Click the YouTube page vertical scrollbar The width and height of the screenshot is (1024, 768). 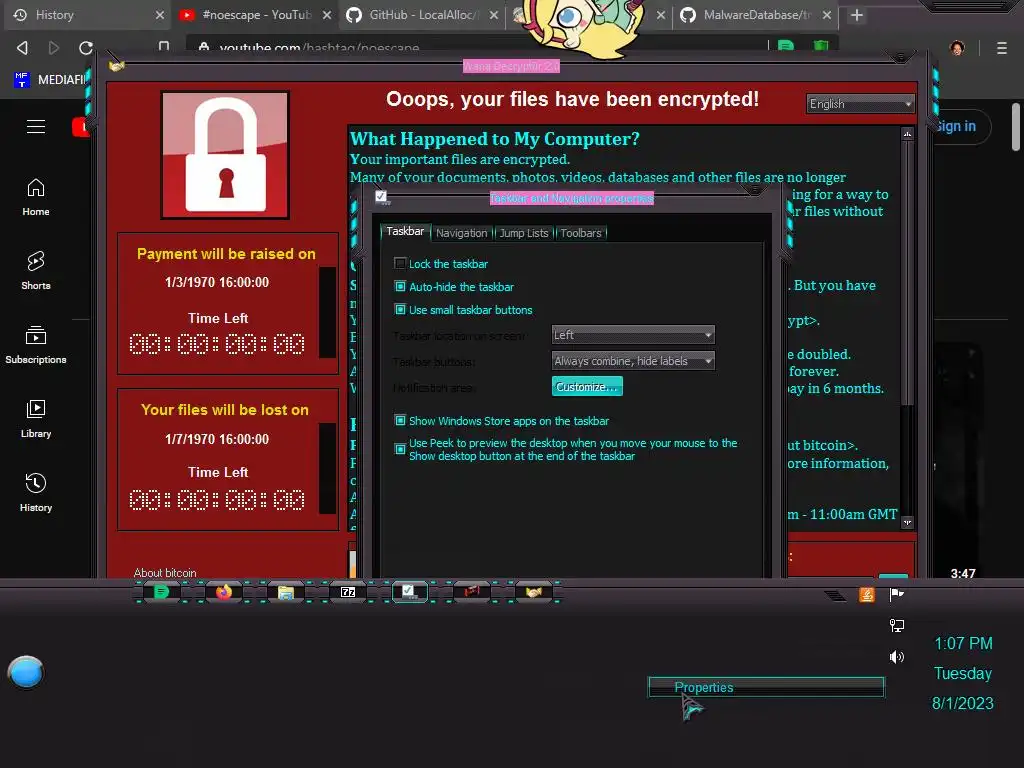point(1016,127)
